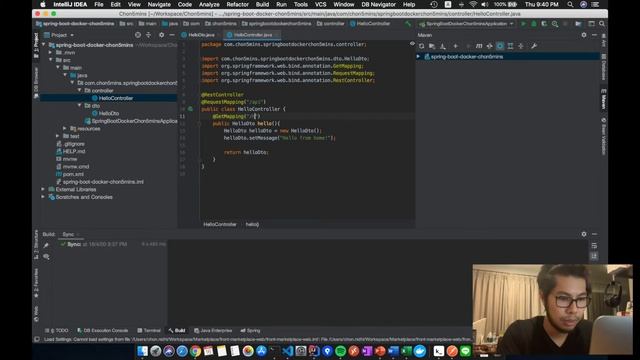Screen dimensions: 640x360
Task: Expand the .mvn folder
Action: pos(51,53)
